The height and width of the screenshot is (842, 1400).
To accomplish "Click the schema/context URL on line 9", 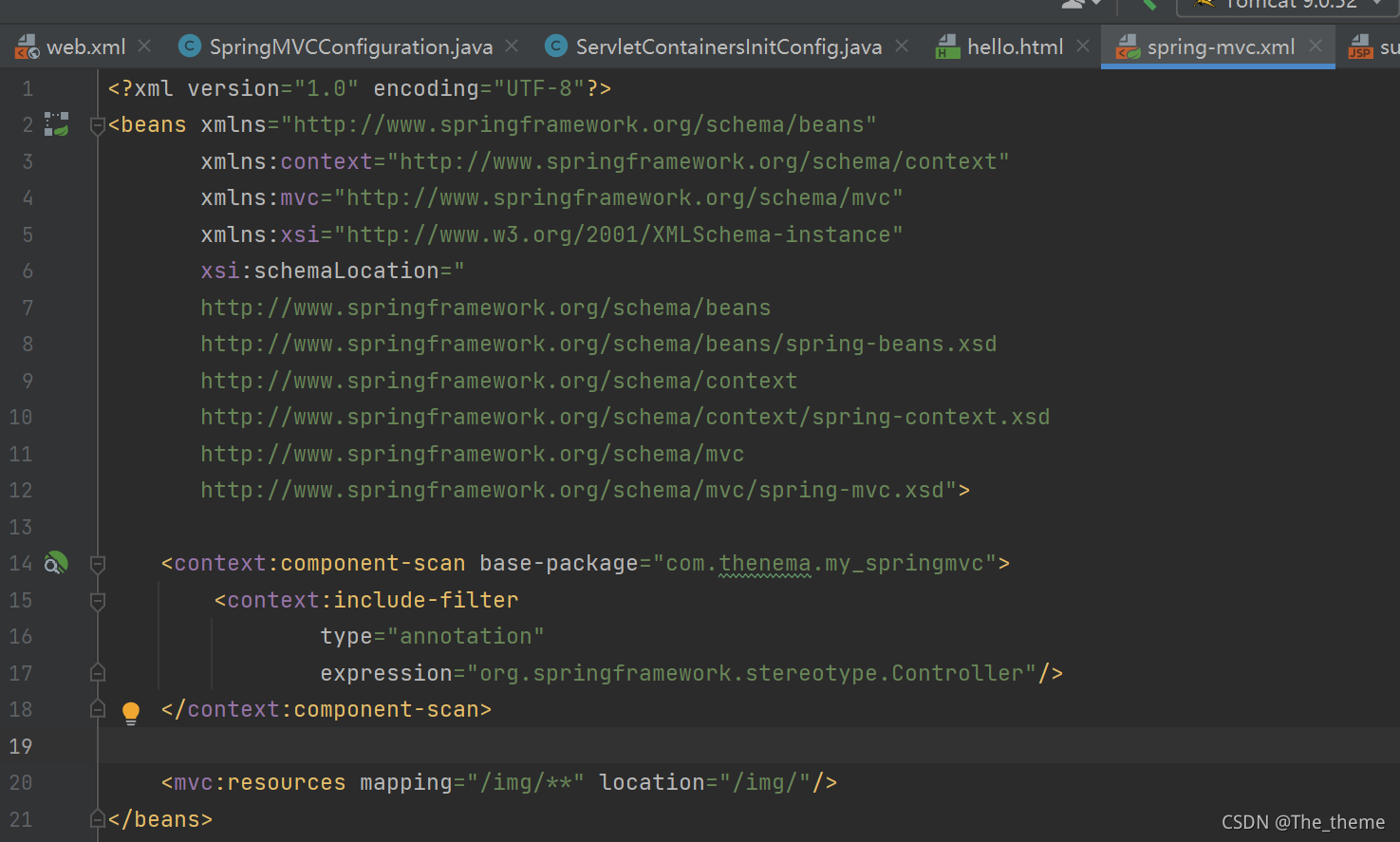I will coord(498,381).
